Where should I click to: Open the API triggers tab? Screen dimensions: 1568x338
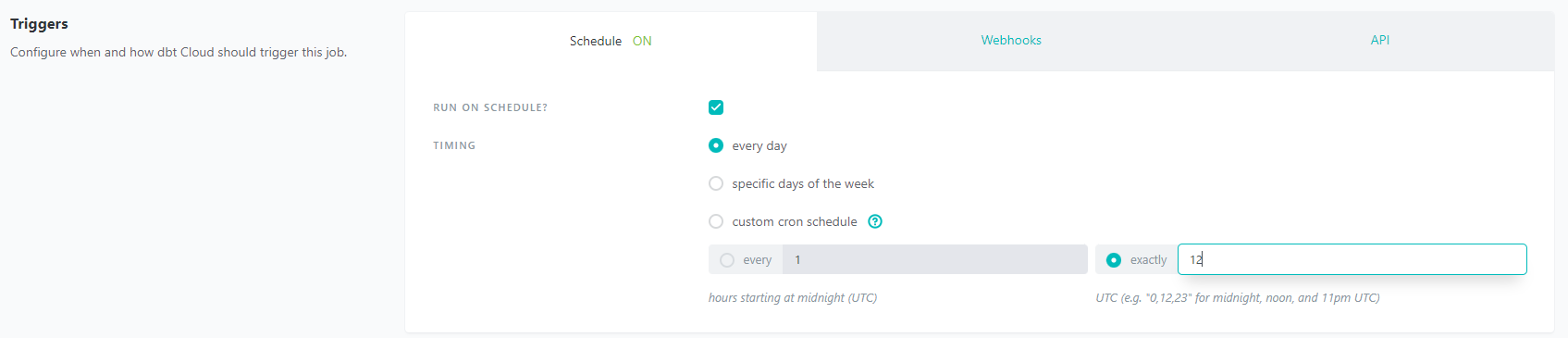tap(1380, 40)
